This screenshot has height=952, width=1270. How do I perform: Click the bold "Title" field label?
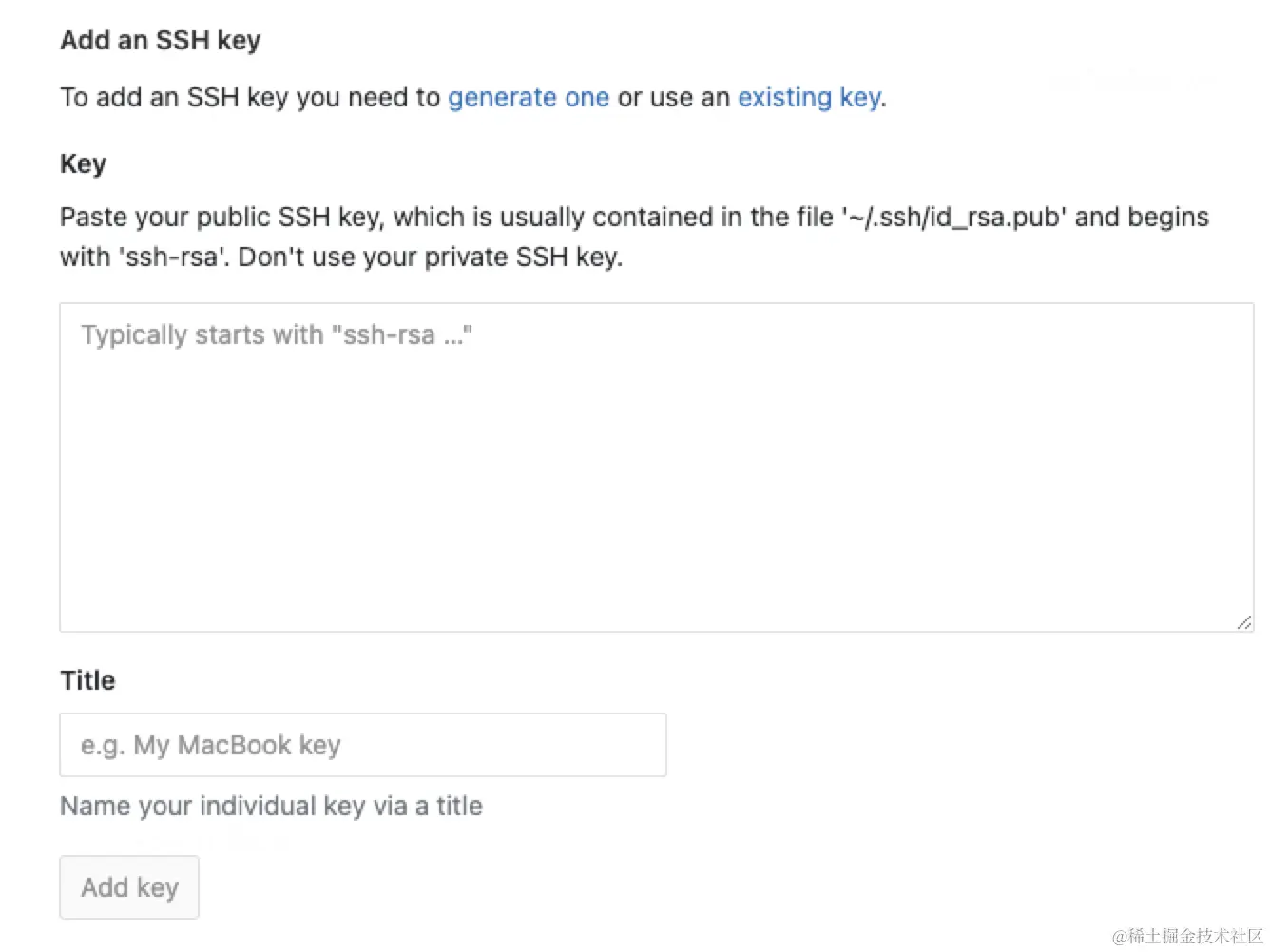(x=87, y=680)
